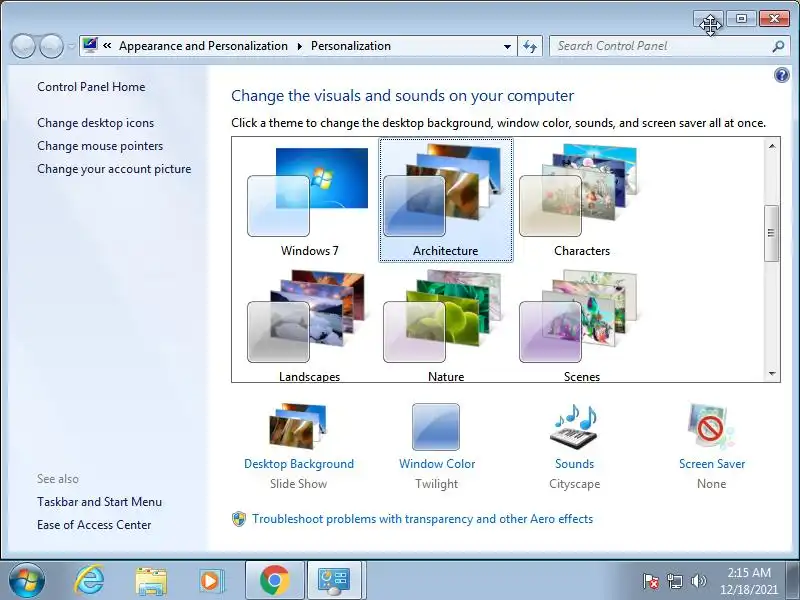Click the search magnifier icon
Viewport: 800px width, 600px height.
778,46
